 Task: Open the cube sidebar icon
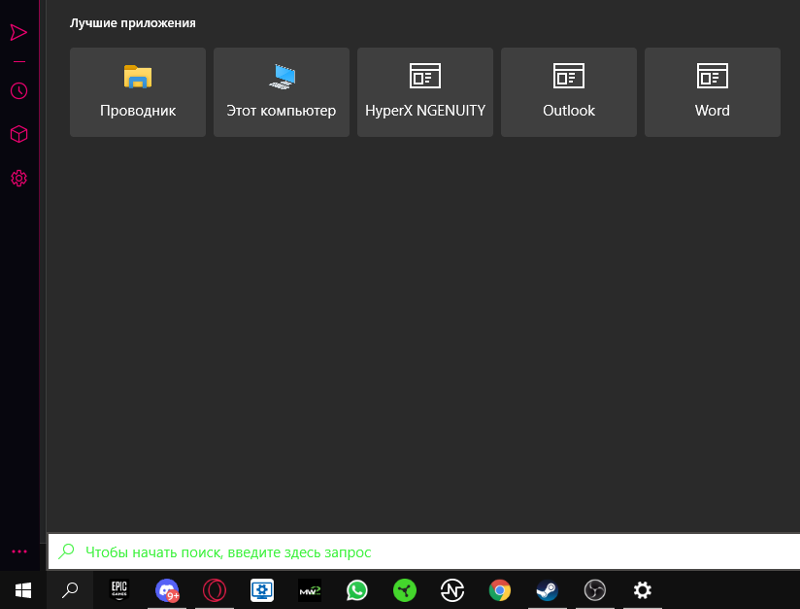click(19, 135)
